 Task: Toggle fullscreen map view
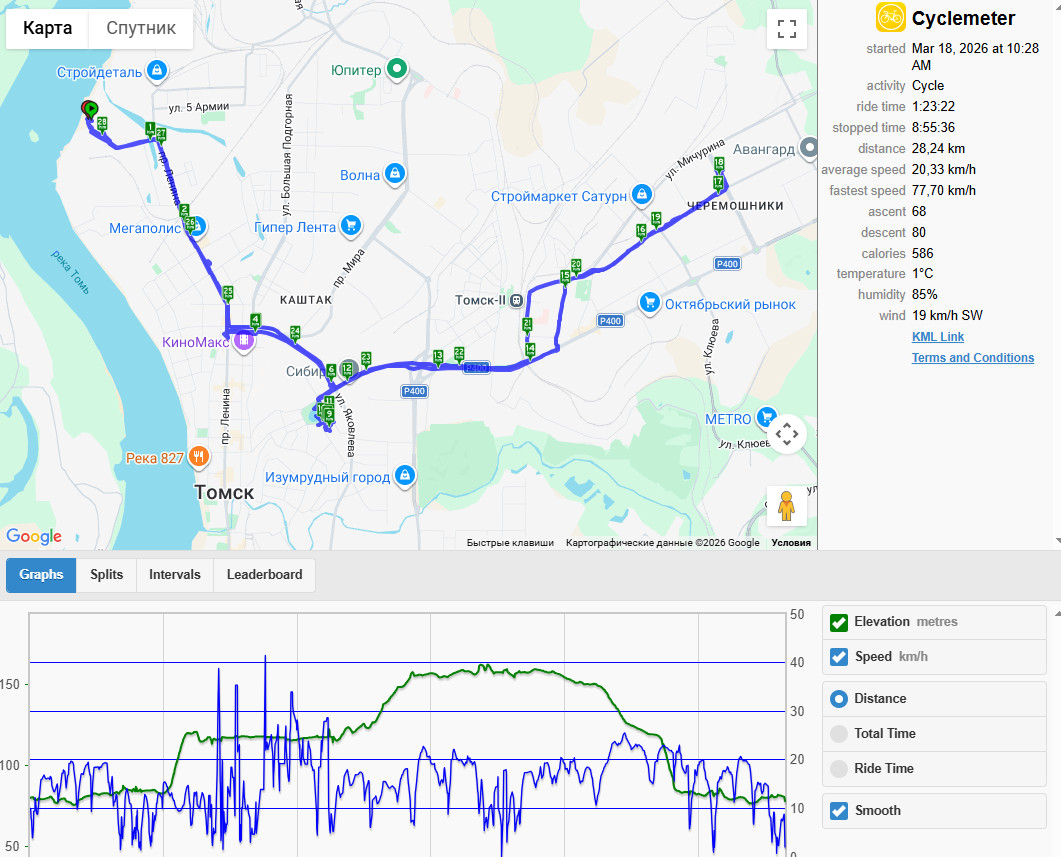[x=786, y=29]
